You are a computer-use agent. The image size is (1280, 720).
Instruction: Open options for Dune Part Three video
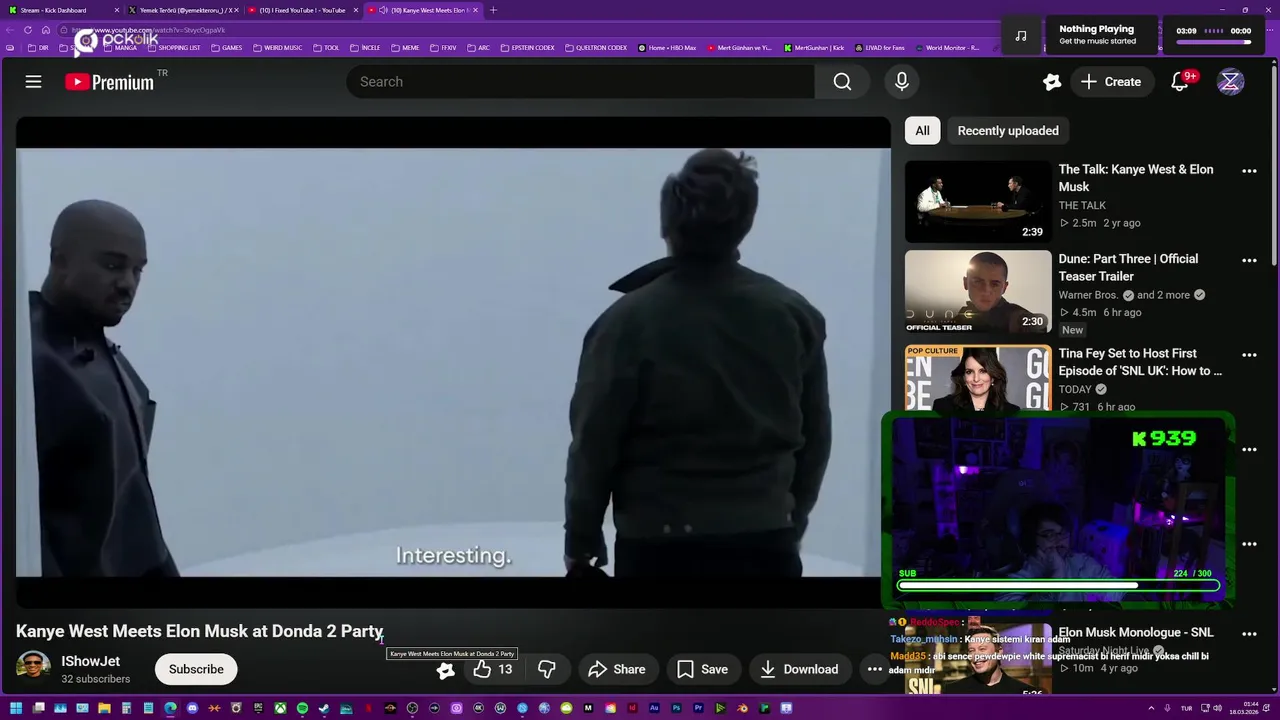[x=1249, y=260]
